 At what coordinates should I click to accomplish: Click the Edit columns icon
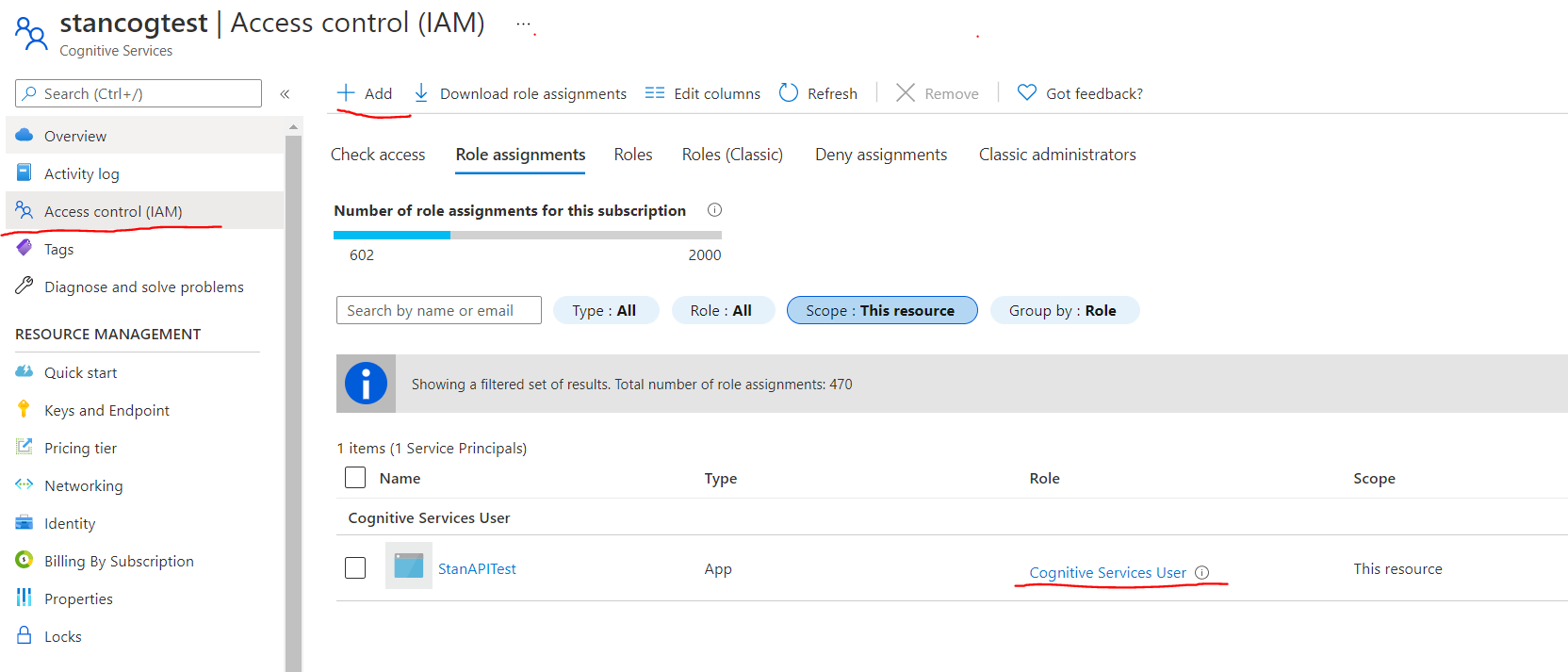click(655, 92)
